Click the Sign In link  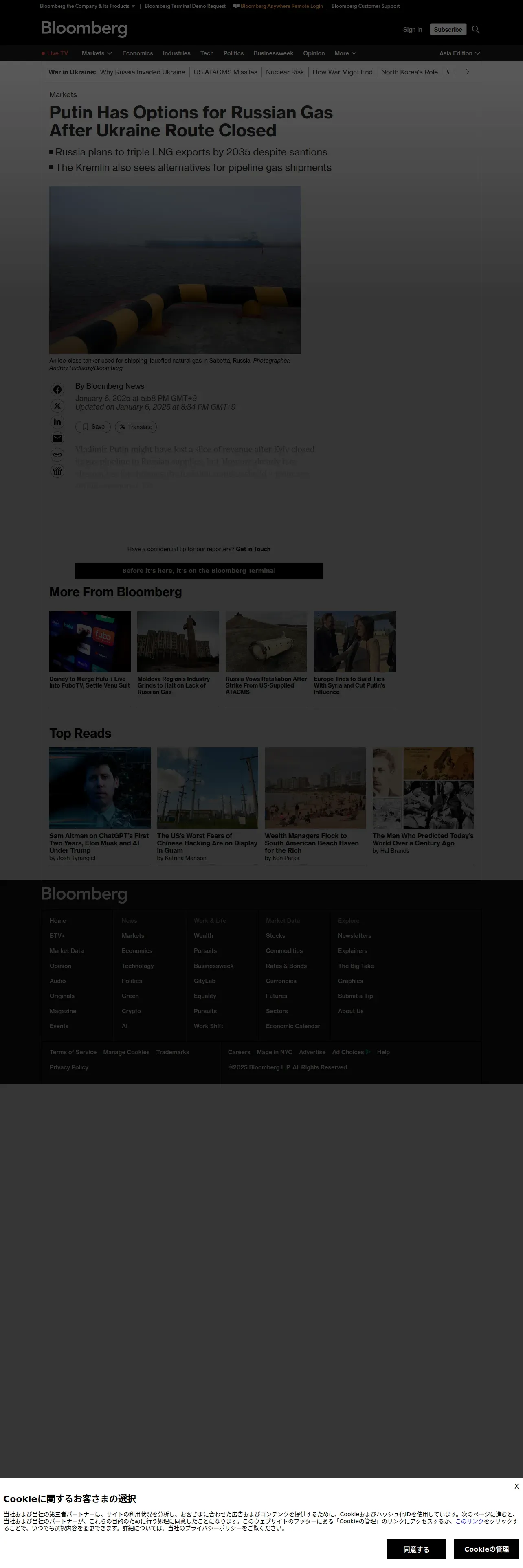[x=412, y=29]
